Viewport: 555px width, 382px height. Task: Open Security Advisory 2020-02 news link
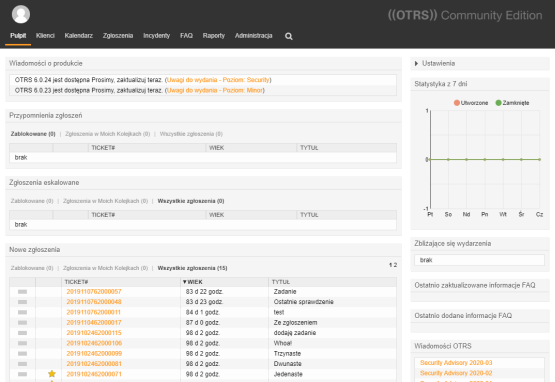pos(456,373)
